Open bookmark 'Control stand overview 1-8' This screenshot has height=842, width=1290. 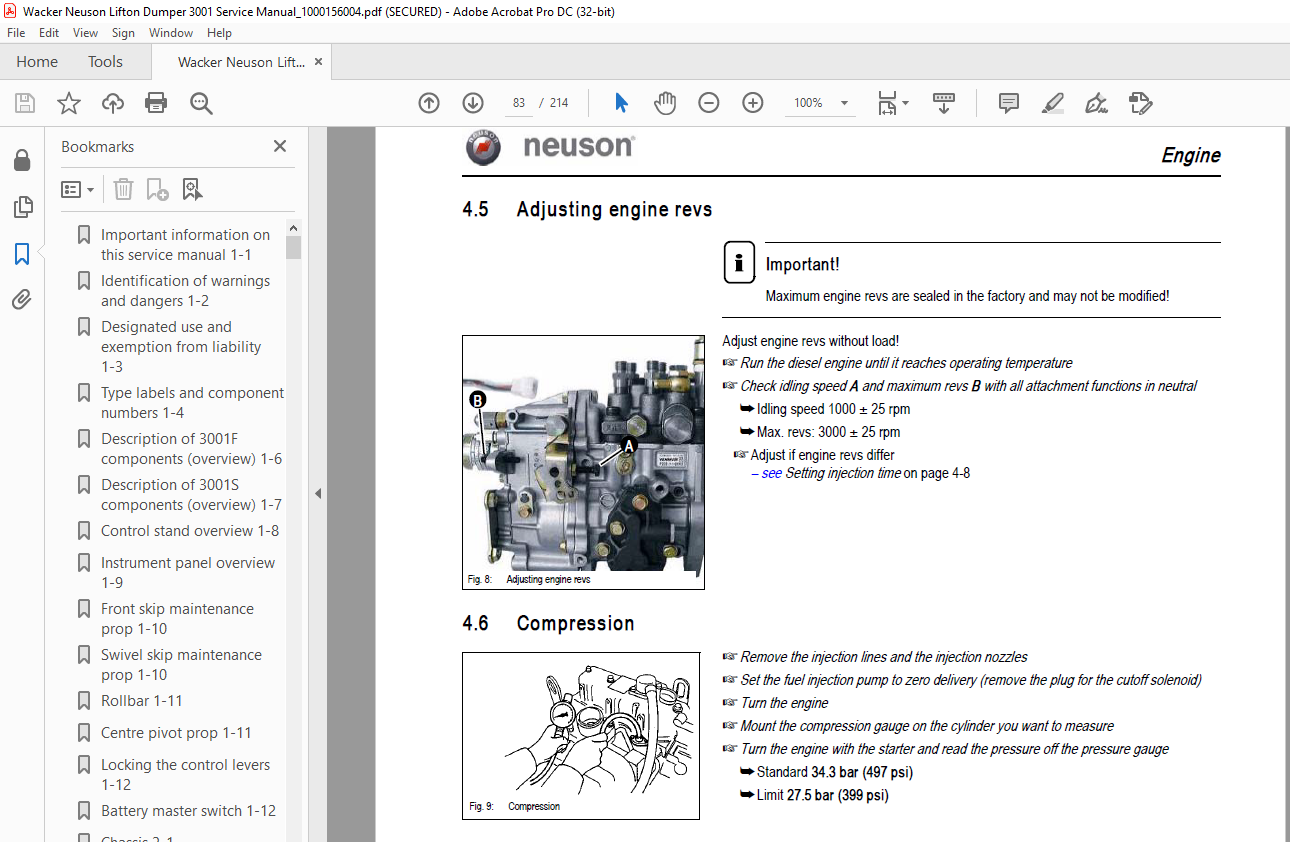click(190, 531)
